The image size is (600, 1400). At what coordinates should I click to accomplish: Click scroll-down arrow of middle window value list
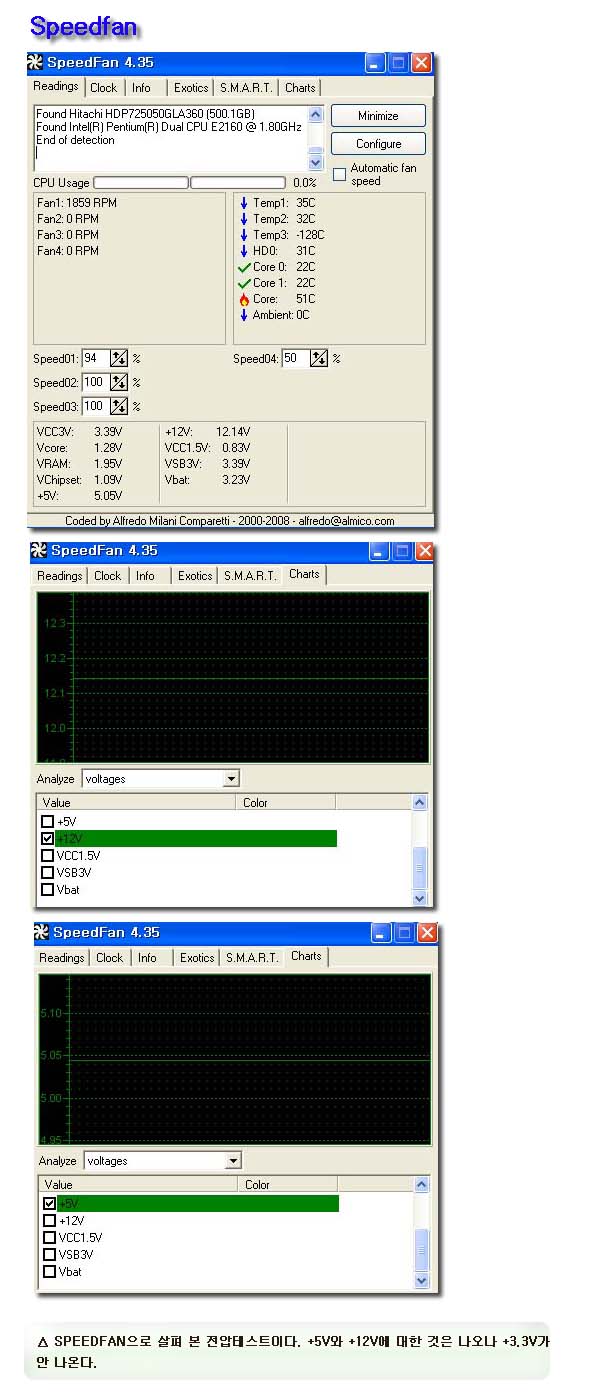(420, 898)
